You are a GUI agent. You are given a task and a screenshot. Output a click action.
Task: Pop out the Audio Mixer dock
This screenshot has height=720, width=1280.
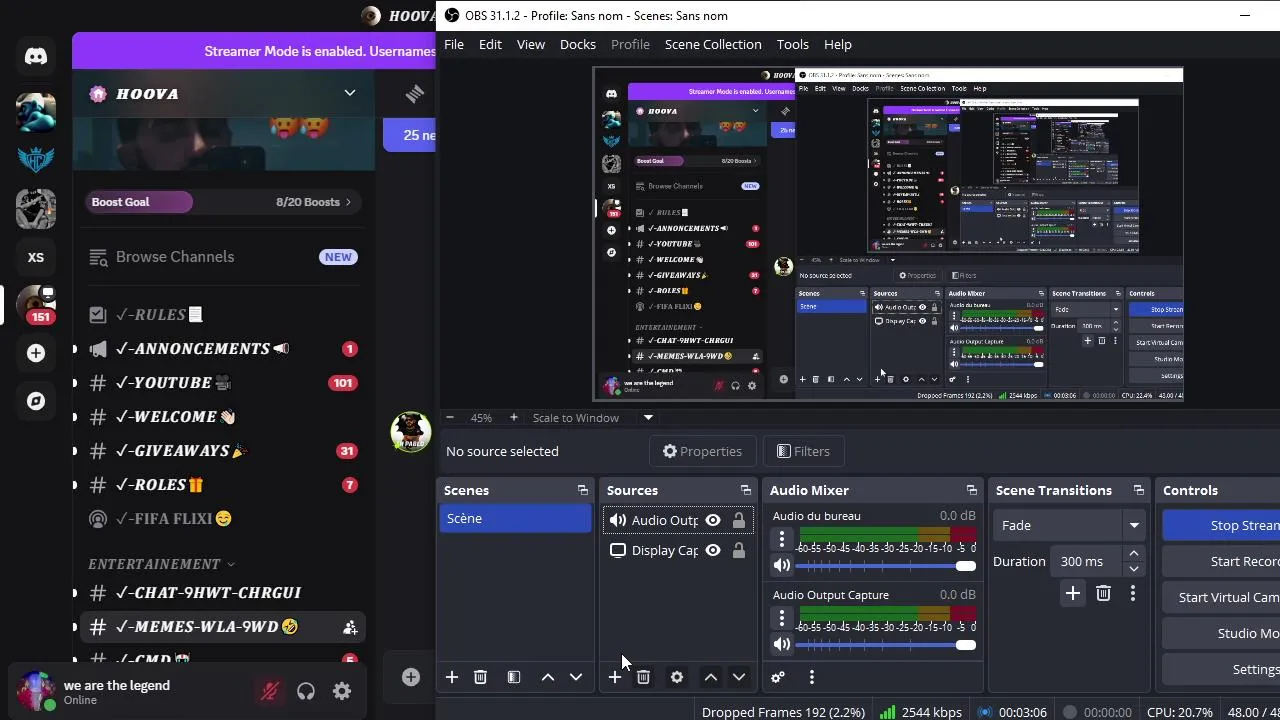click(971, 490)
